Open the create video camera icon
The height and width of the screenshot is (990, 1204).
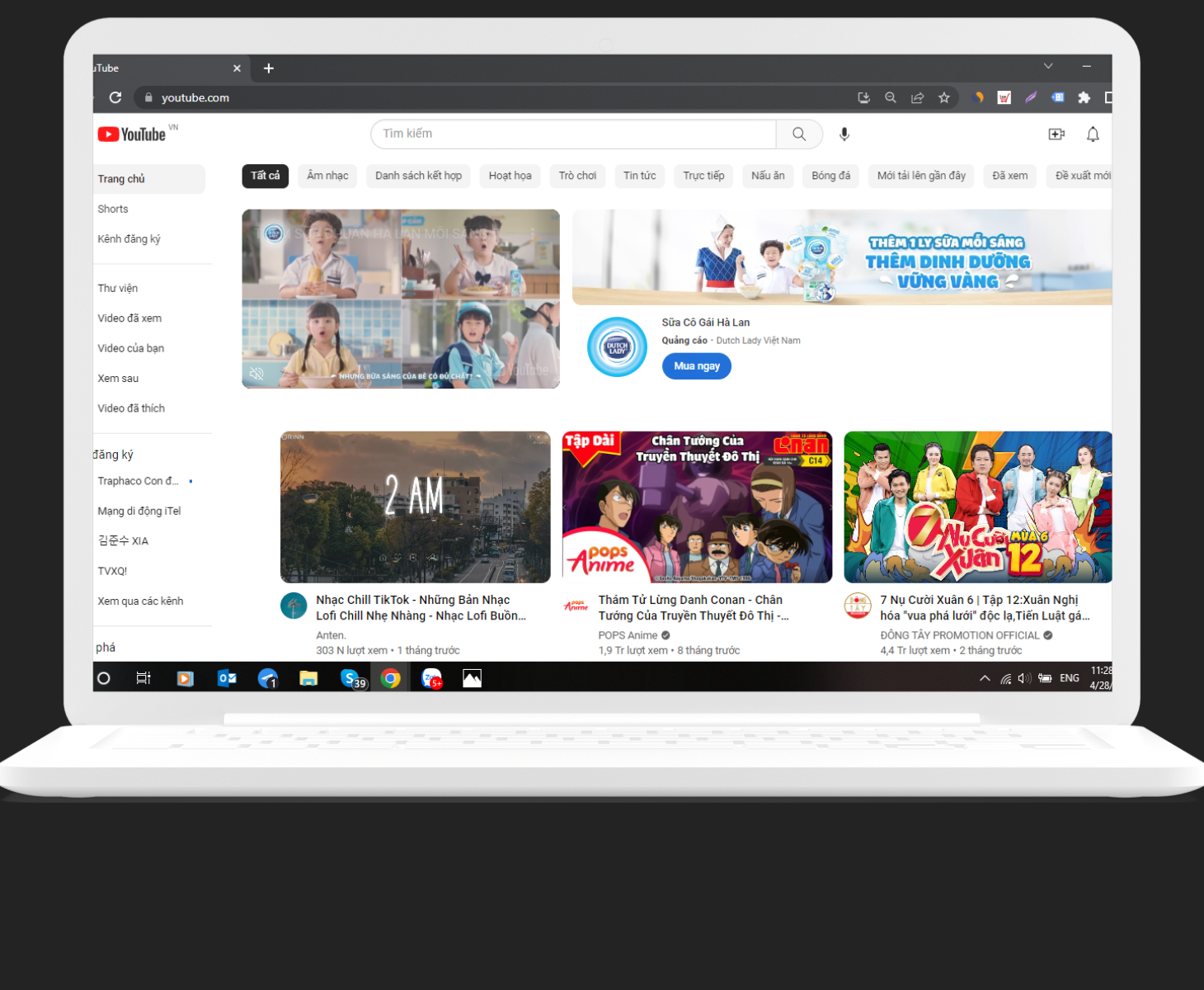click(x=1056, y=134)
